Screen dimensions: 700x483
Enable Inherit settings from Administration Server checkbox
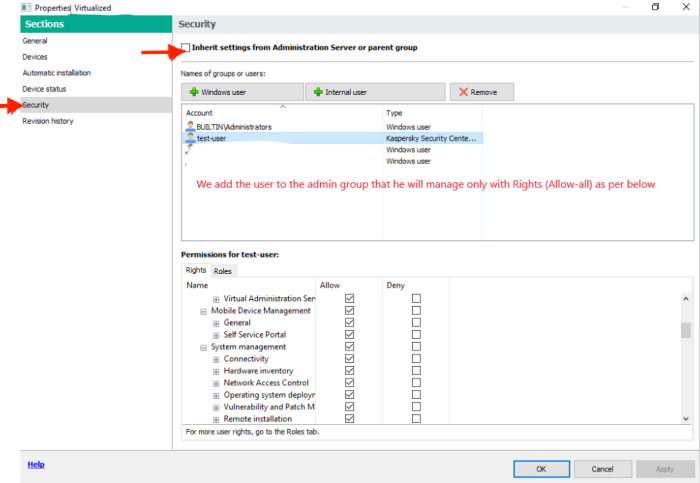[186, 47]
